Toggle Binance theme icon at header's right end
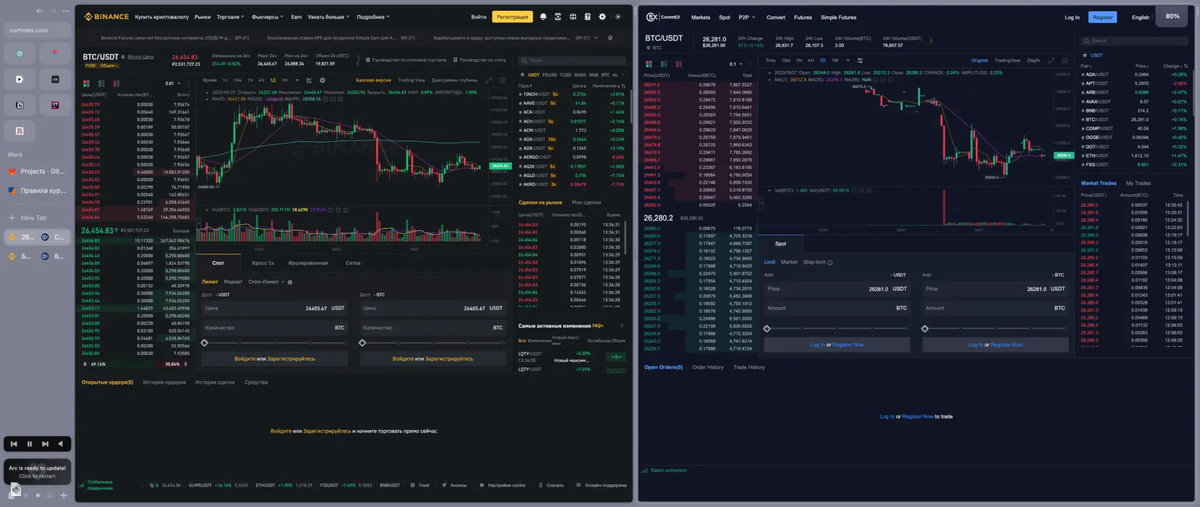 618,17
